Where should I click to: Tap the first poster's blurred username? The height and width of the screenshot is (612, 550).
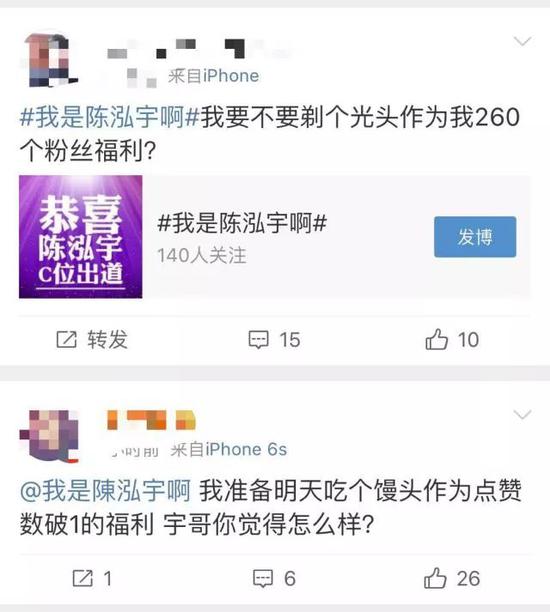(x=177, y=48)
